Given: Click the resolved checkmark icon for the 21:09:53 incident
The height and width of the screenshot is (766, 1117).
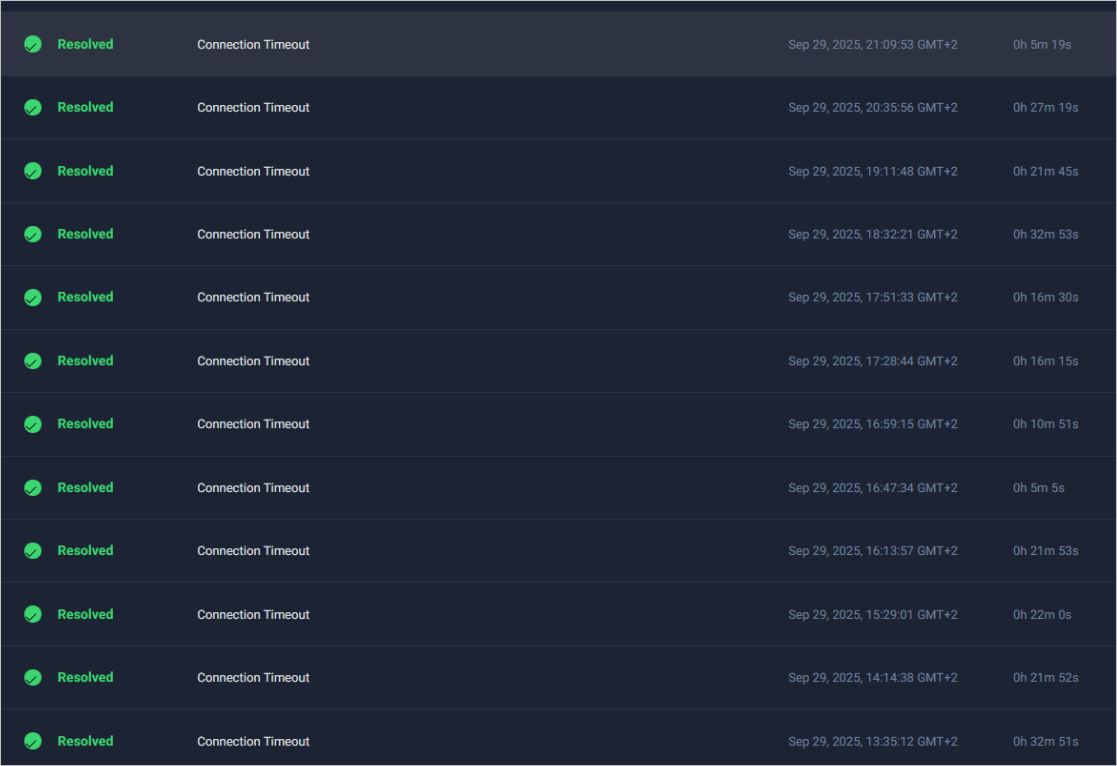Looking at the screenshot, I should pyautogui.click(x=33, y=44).
